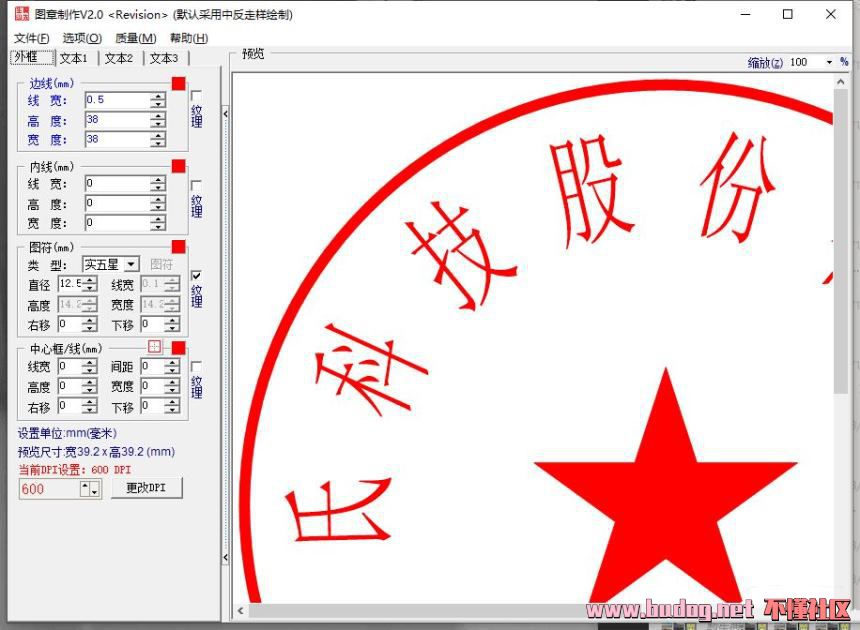Click 预览尺寸 size text

(x=97, y=452)
